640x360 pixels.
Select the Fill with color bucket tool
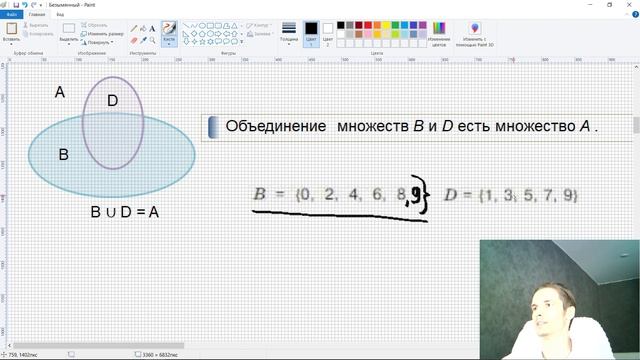click(143, 29)
